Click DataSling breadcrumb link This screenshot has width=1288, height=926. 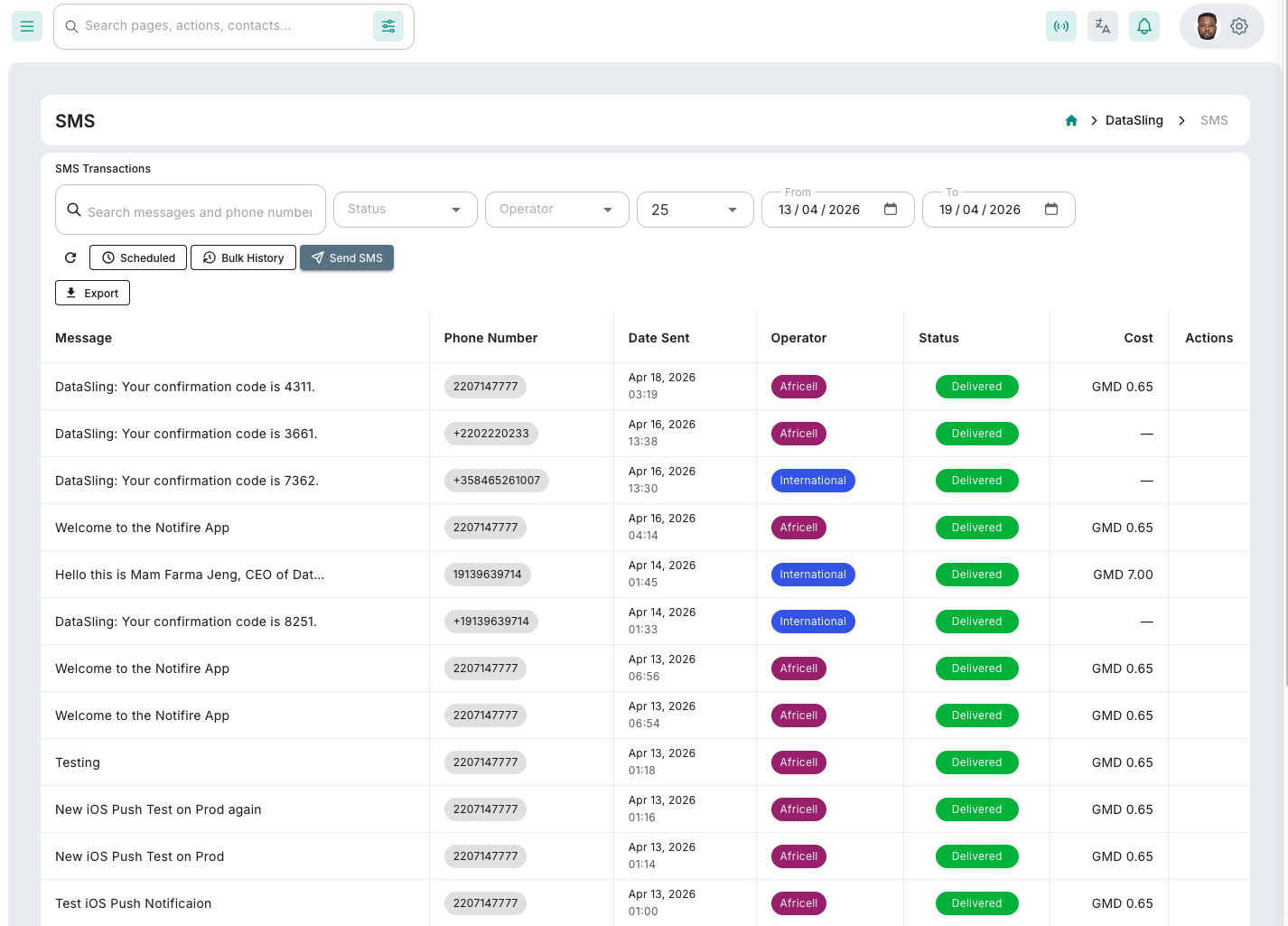(x=1134, y=120)
